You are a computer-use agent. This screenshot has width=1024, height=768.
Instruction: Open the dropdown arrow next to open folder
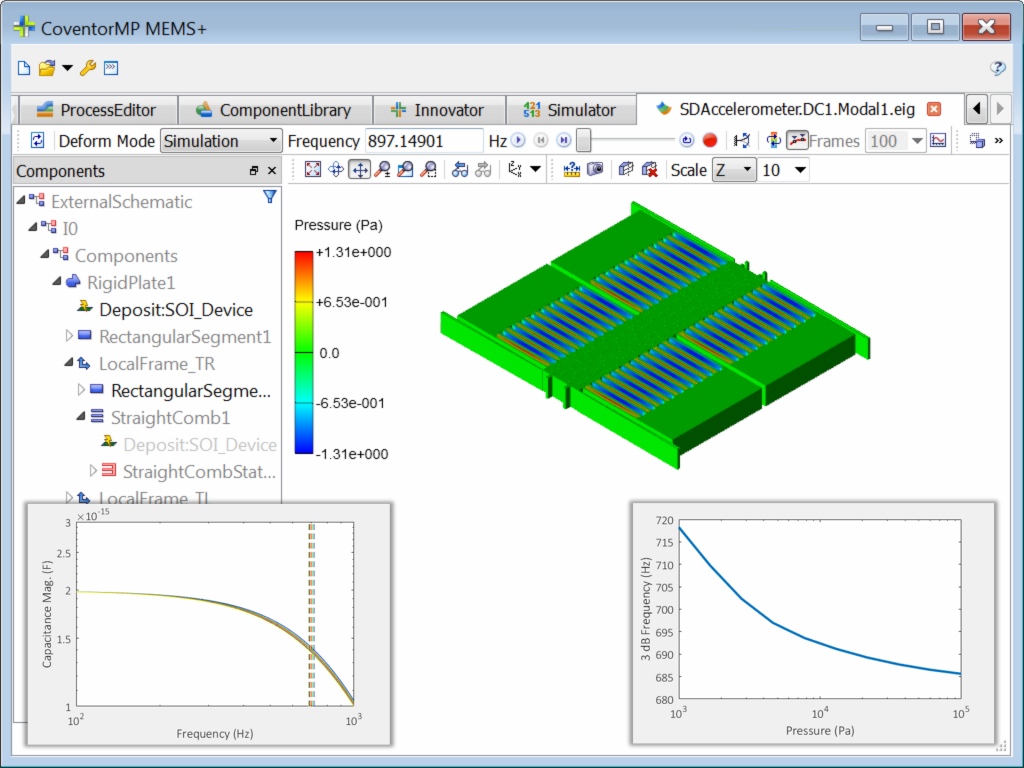click(x=67, y=68)
